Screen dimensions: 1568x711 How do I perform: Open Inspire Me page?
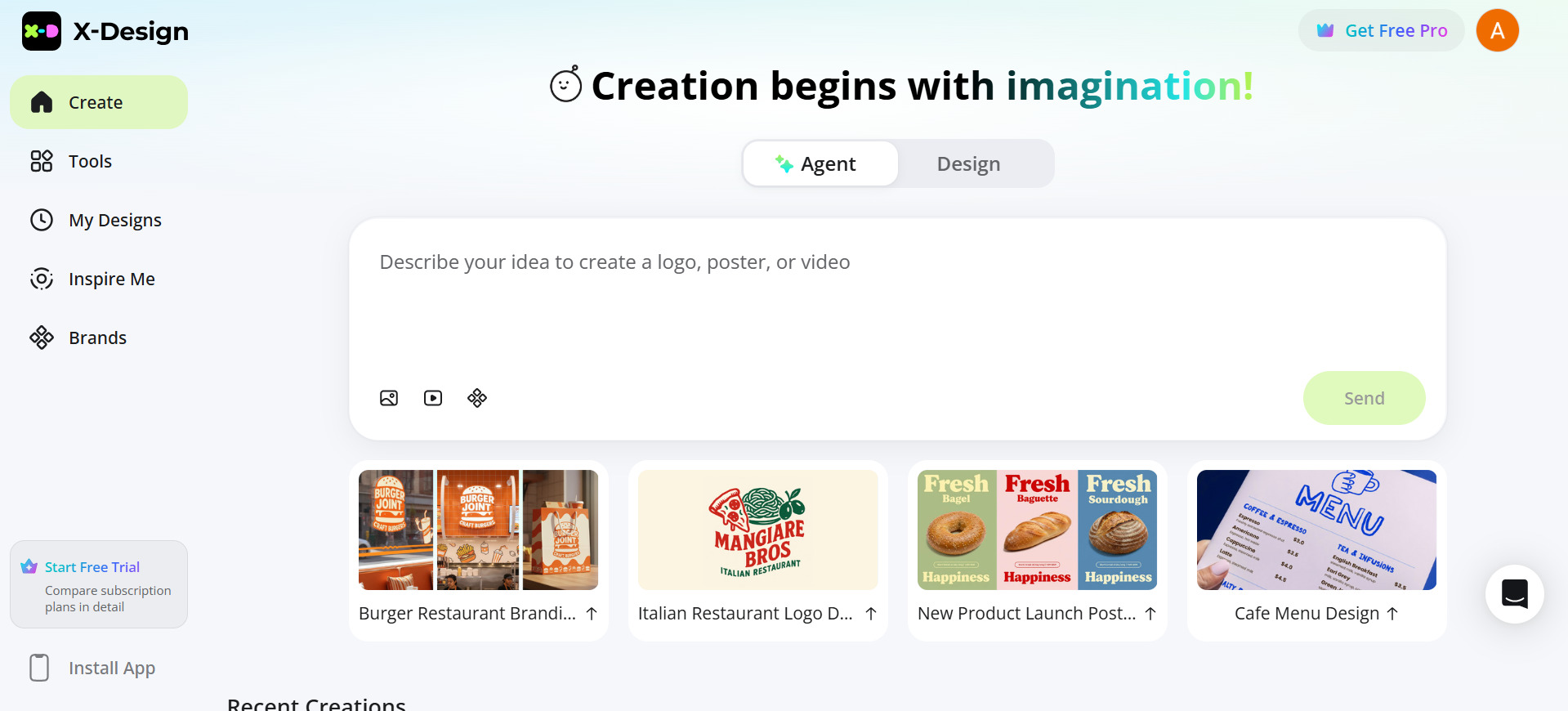click(111, 279)
